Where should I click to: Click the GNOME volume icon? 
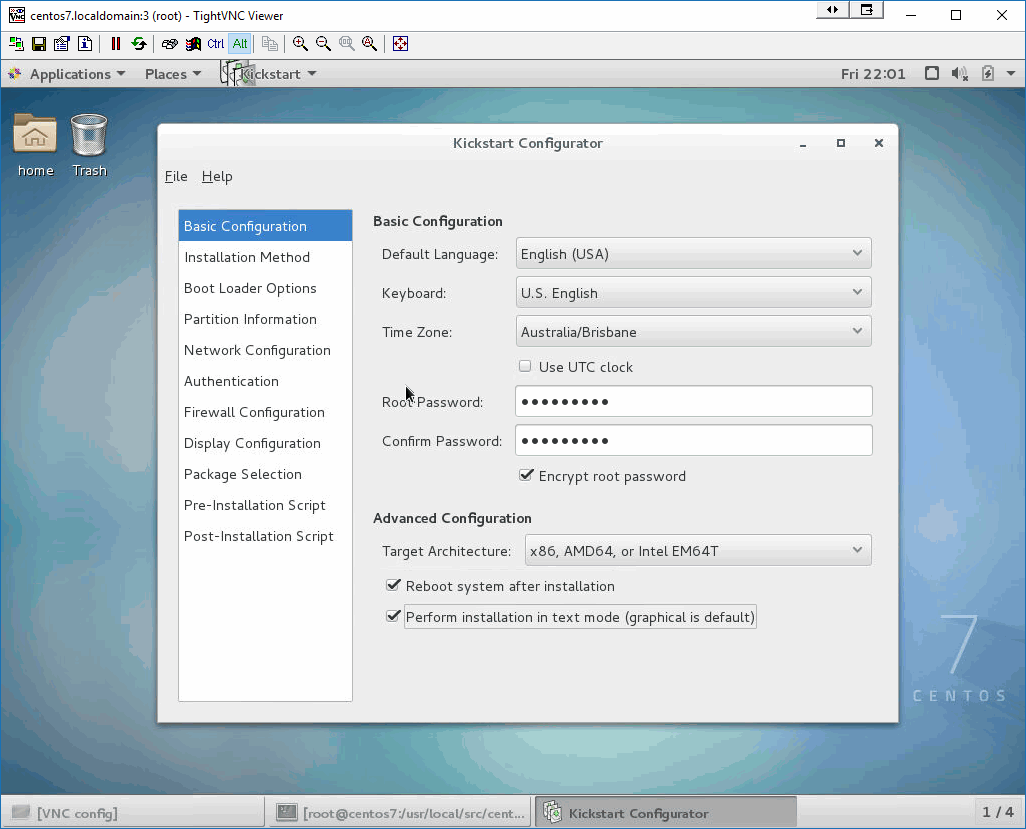(x=960, y=74)
